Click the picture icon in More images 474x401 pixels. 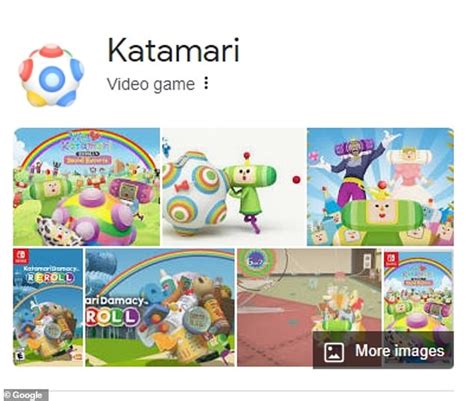click(334, 352)
